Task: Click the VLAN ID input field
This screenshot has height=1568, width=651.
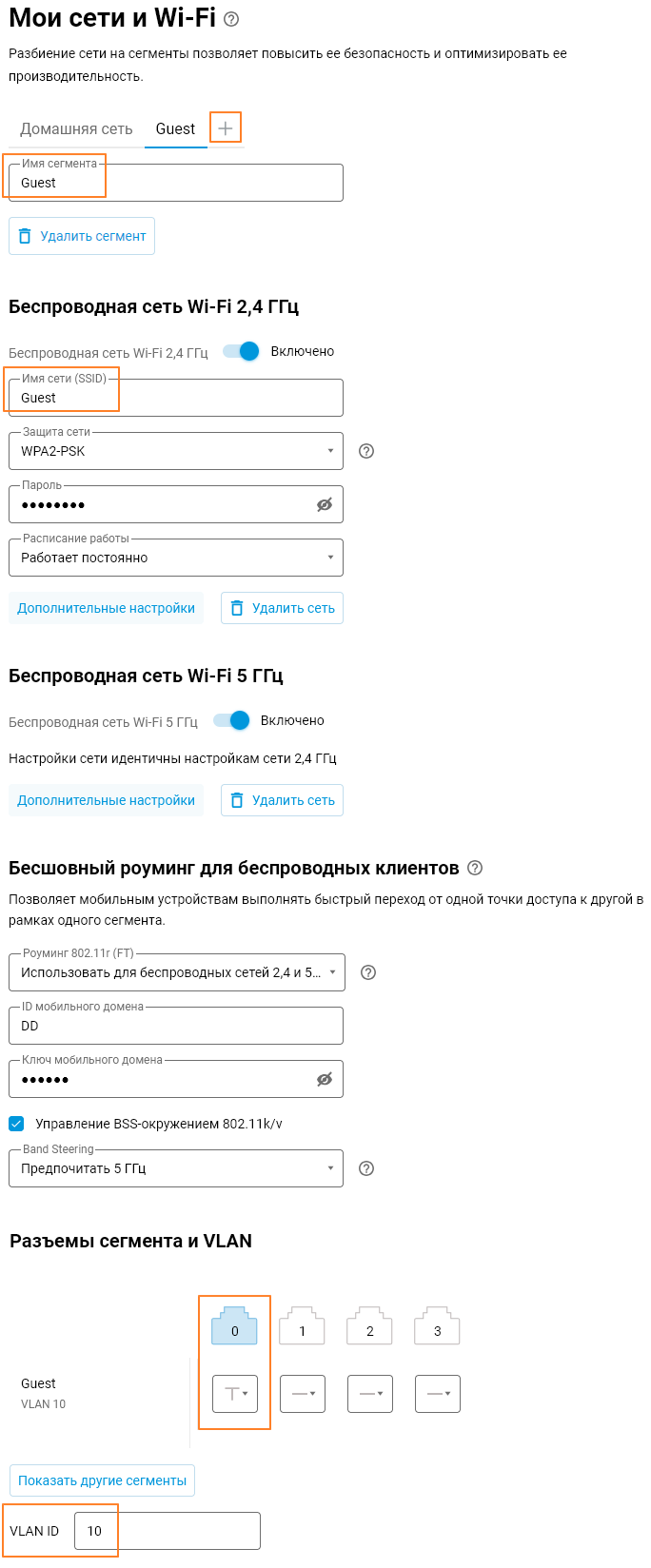Action: point(168,1531)
